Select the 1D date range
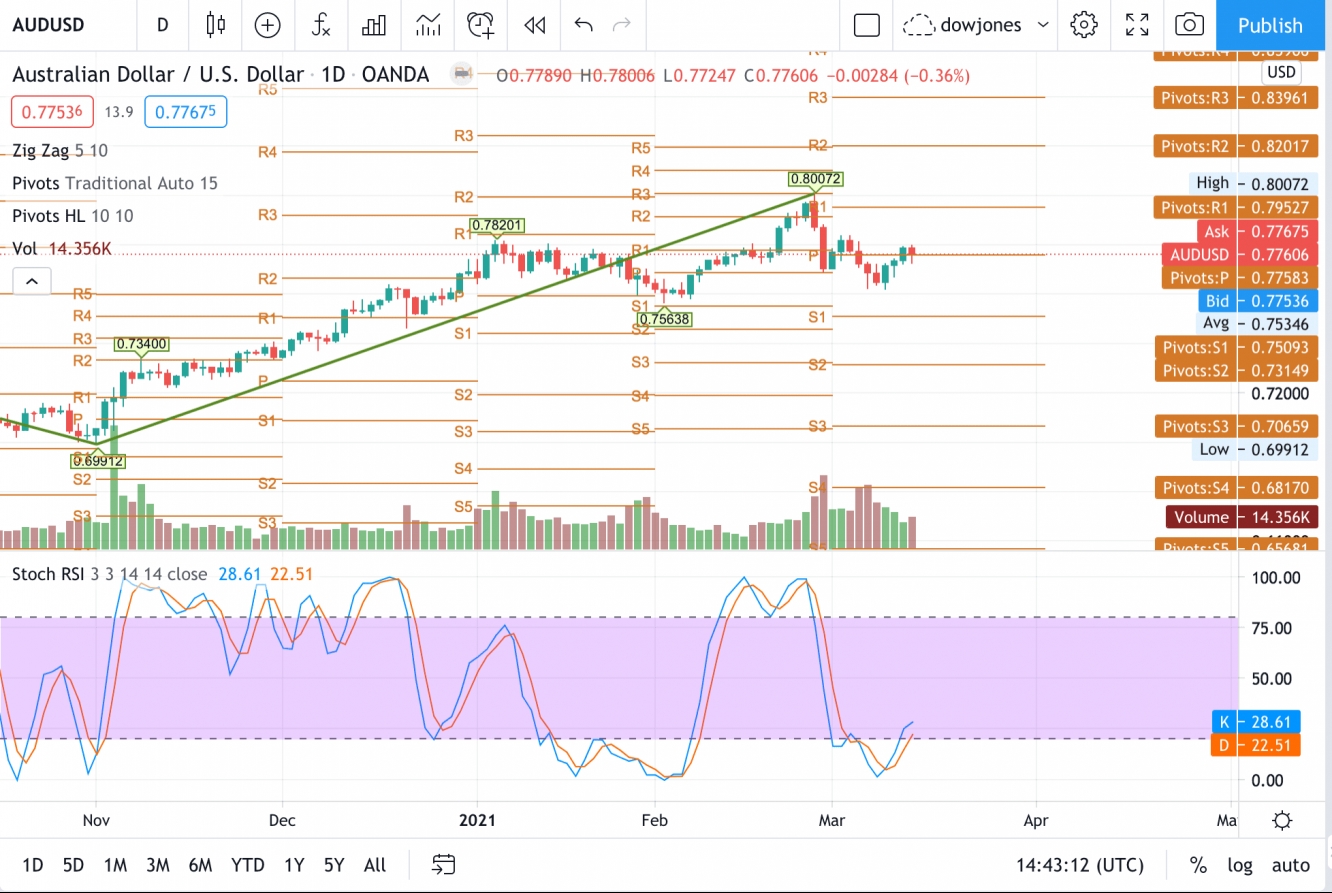Screen dimensions: 1332x893 (x=32, y=865)
